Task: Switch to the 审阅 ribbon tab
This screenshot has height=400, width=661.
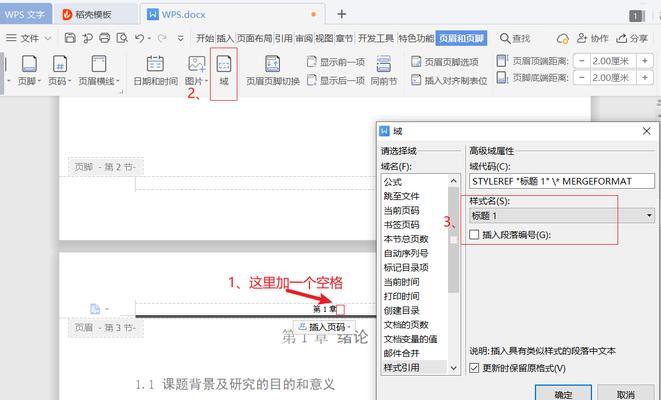Action: point(304,38)
